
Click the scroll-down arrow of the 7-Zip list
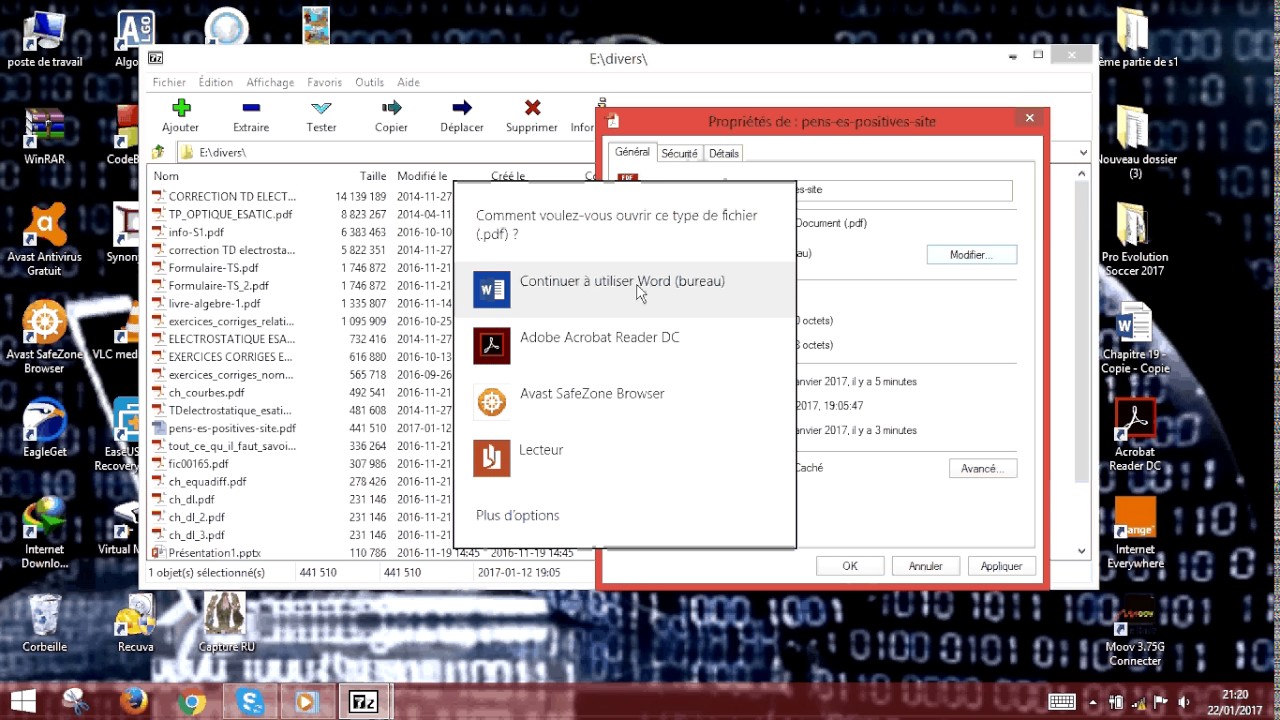coord(1082,551)
